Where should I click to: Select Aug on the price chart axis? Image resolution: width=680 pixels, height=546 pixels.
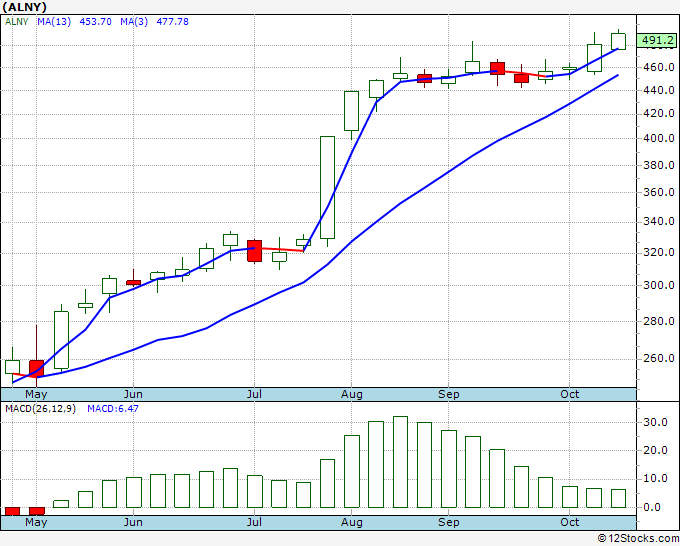coord(351,394)
